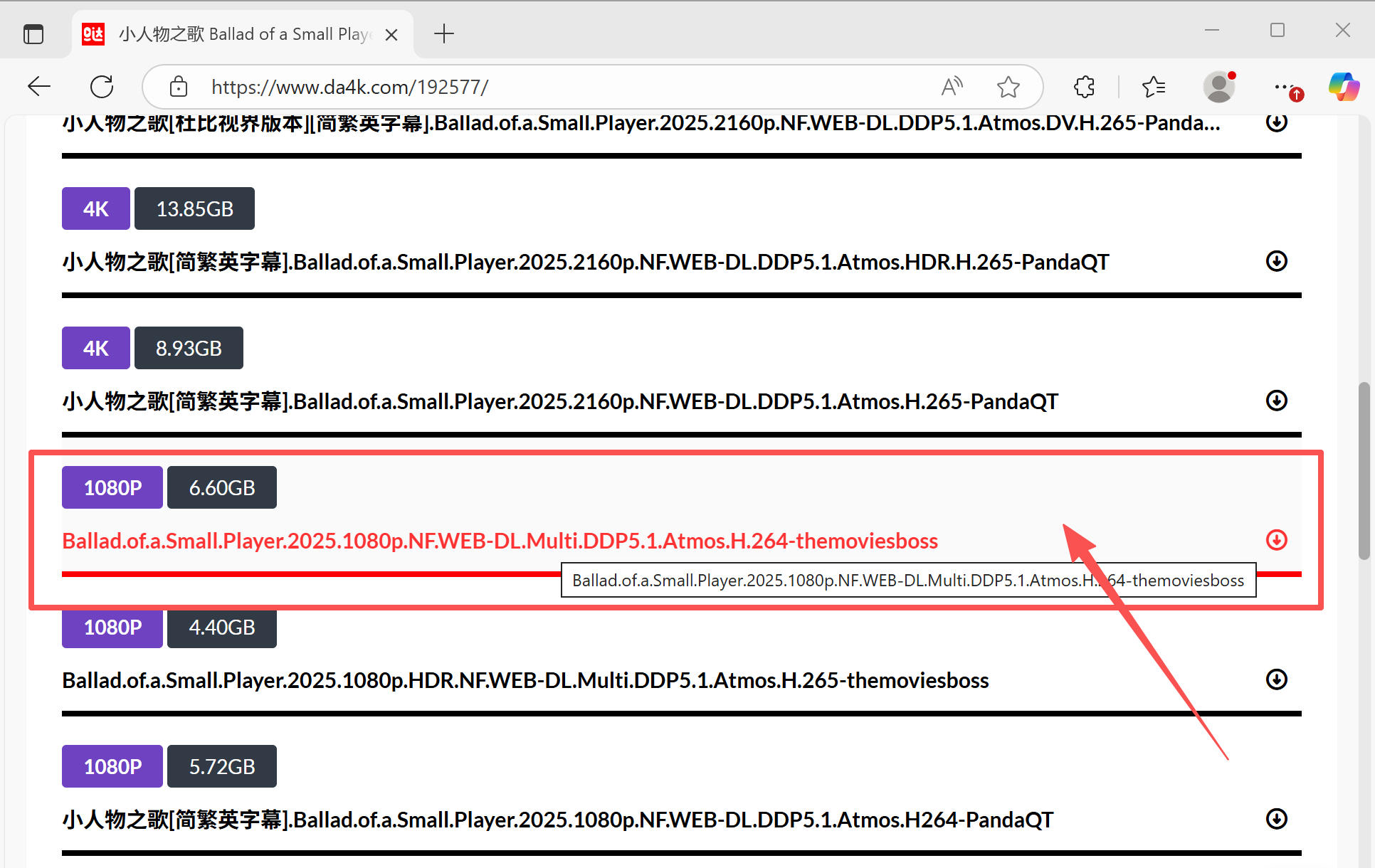Open 1080p HDR H.265 themoviesboss link
This screenshot has width=1375, height=868.
[525, 680]
